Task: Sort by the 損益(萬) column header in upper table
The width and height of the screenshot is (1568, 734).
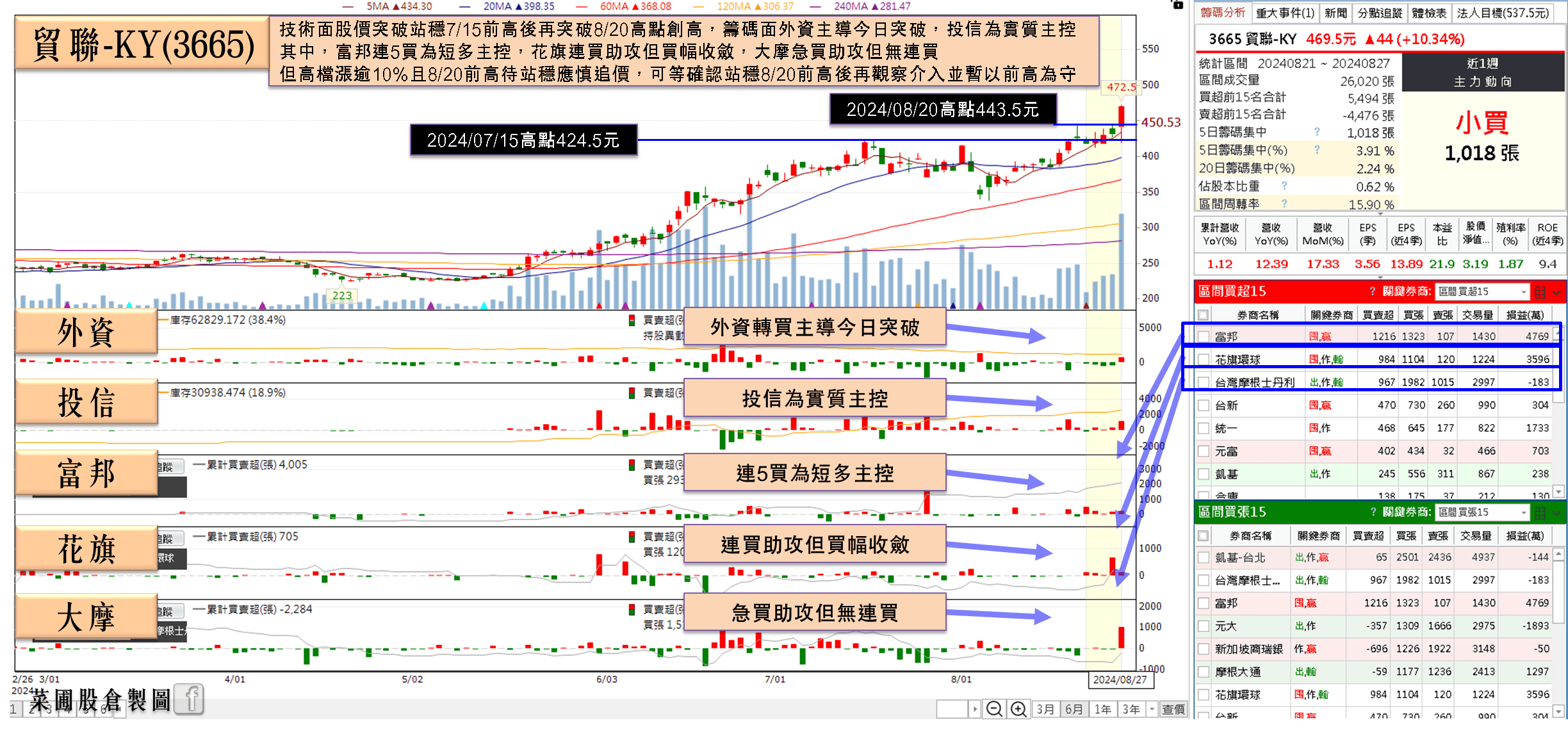Action: point(1525,315)
